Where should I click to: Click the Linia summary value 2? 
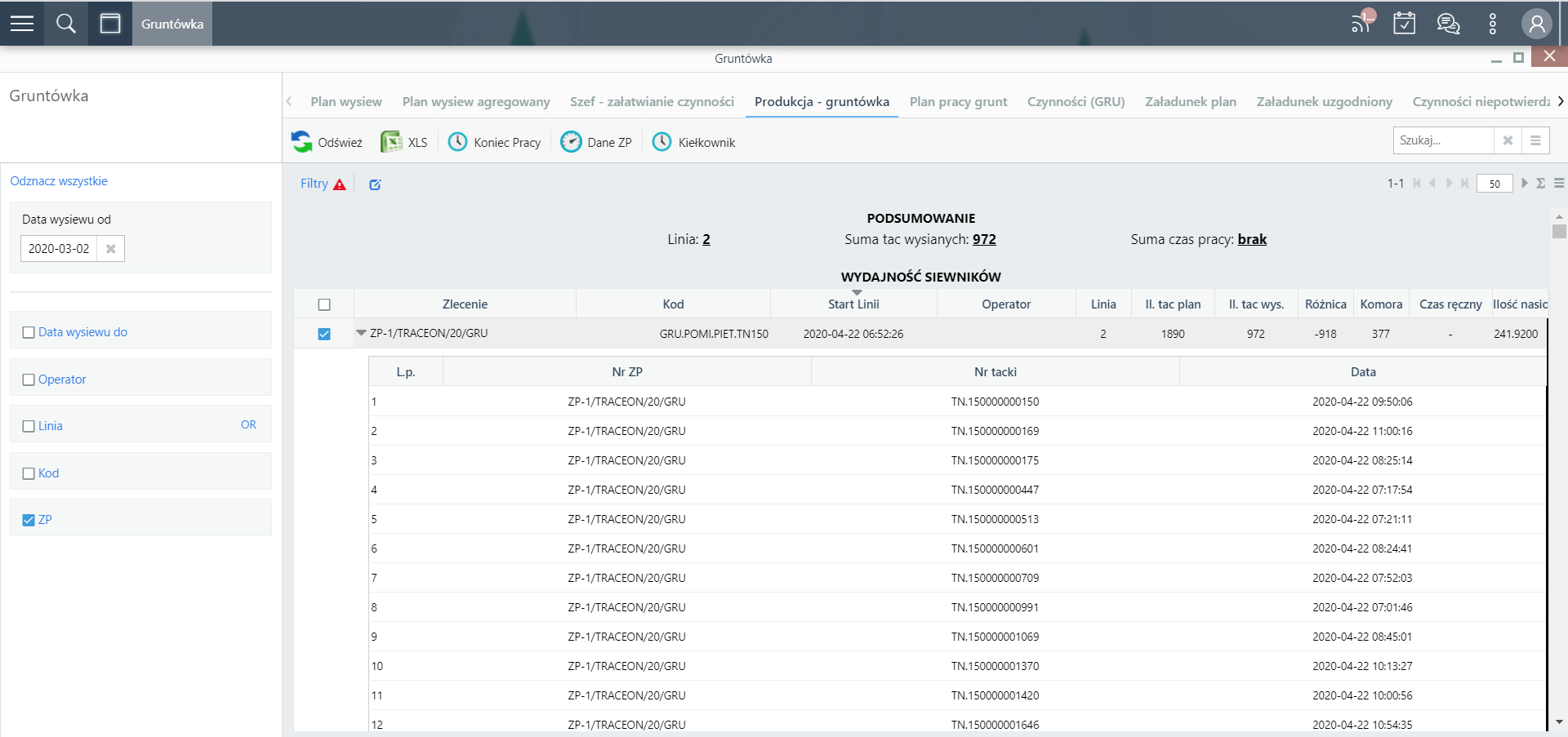(x=706, y=239)
